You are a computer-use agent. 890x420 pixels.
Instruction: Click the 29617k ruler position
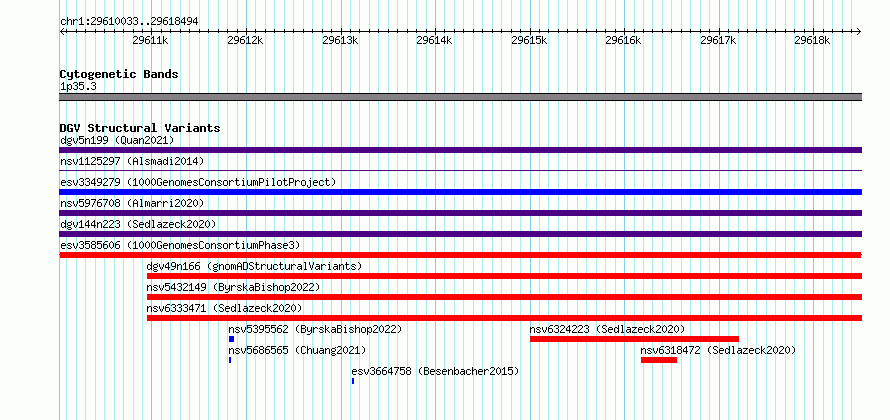click(718, 40)
